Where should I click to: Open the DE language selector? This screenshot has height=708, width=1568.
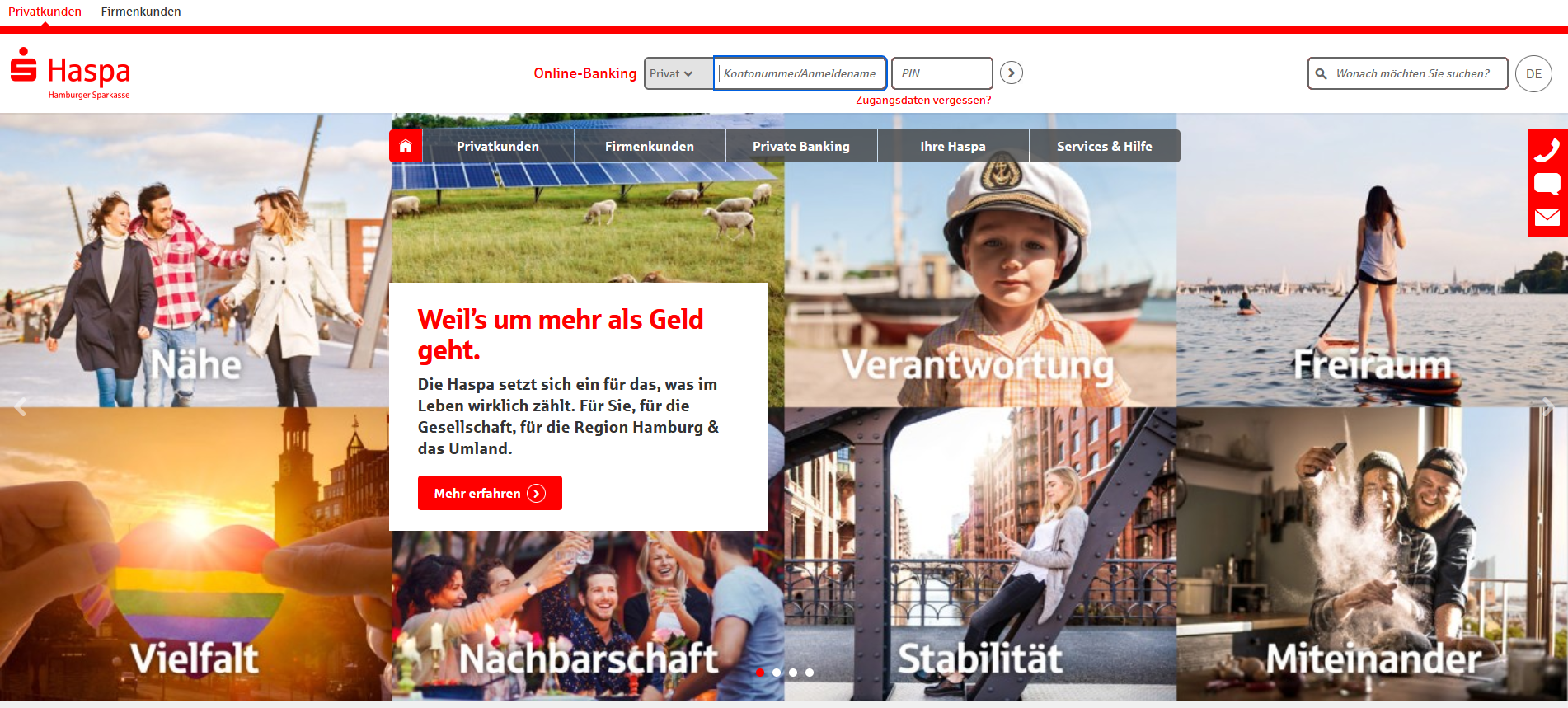pyautogui.click(x=1533, y=73)
